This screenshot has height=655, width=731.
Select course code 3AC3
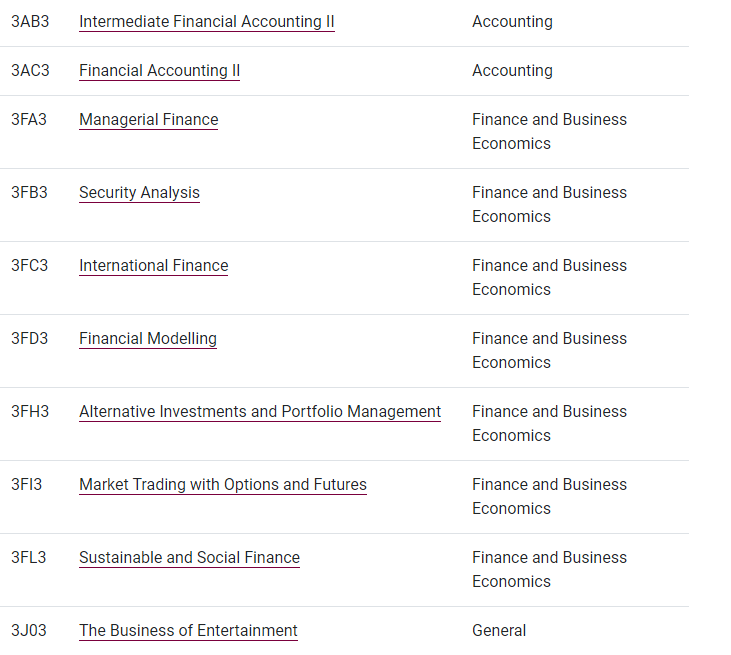point(30,70)
